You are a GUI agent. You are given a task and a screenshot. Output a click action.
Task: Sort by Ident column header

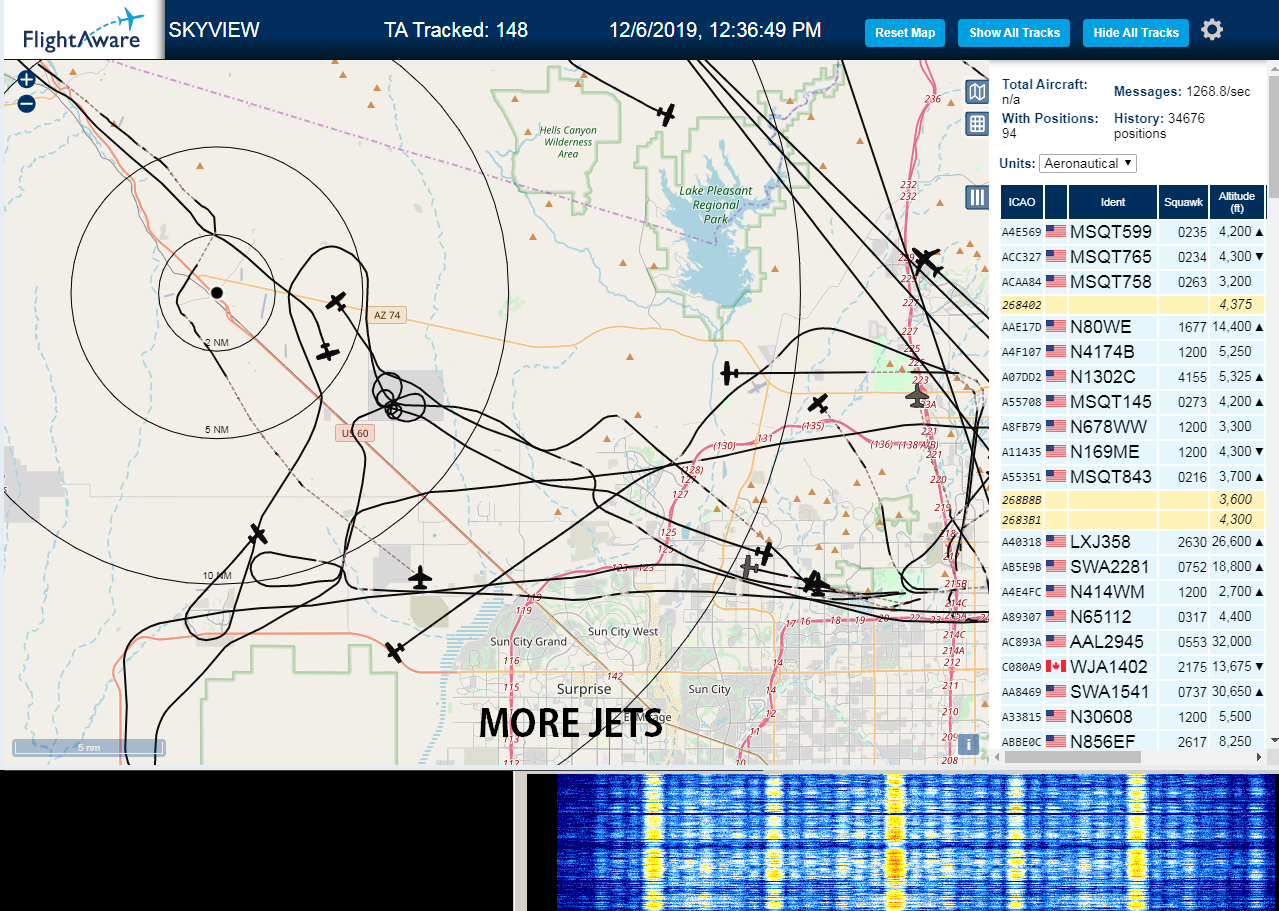point(1113,202)
